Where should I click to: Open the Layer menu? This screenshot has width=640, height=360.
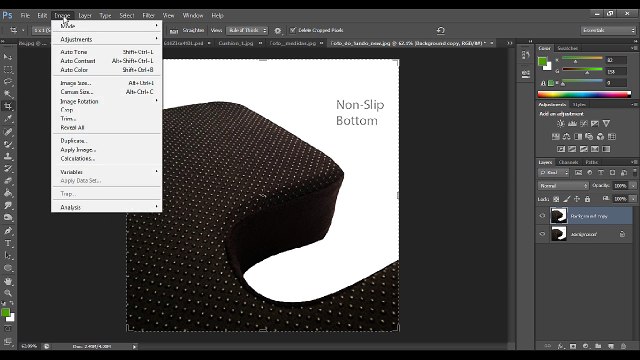pyautogui.click(x=85, y=16)
